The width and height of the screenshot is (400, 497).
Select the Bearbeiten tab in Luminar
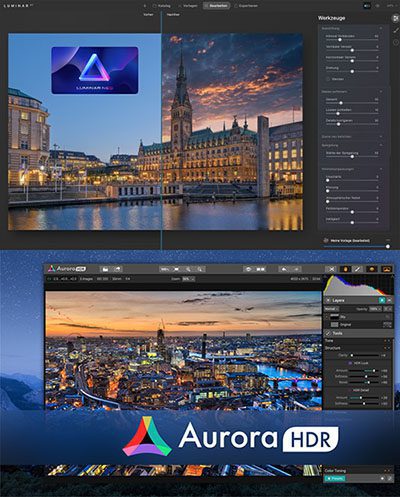pyautogui.click(x=216, y=6)
